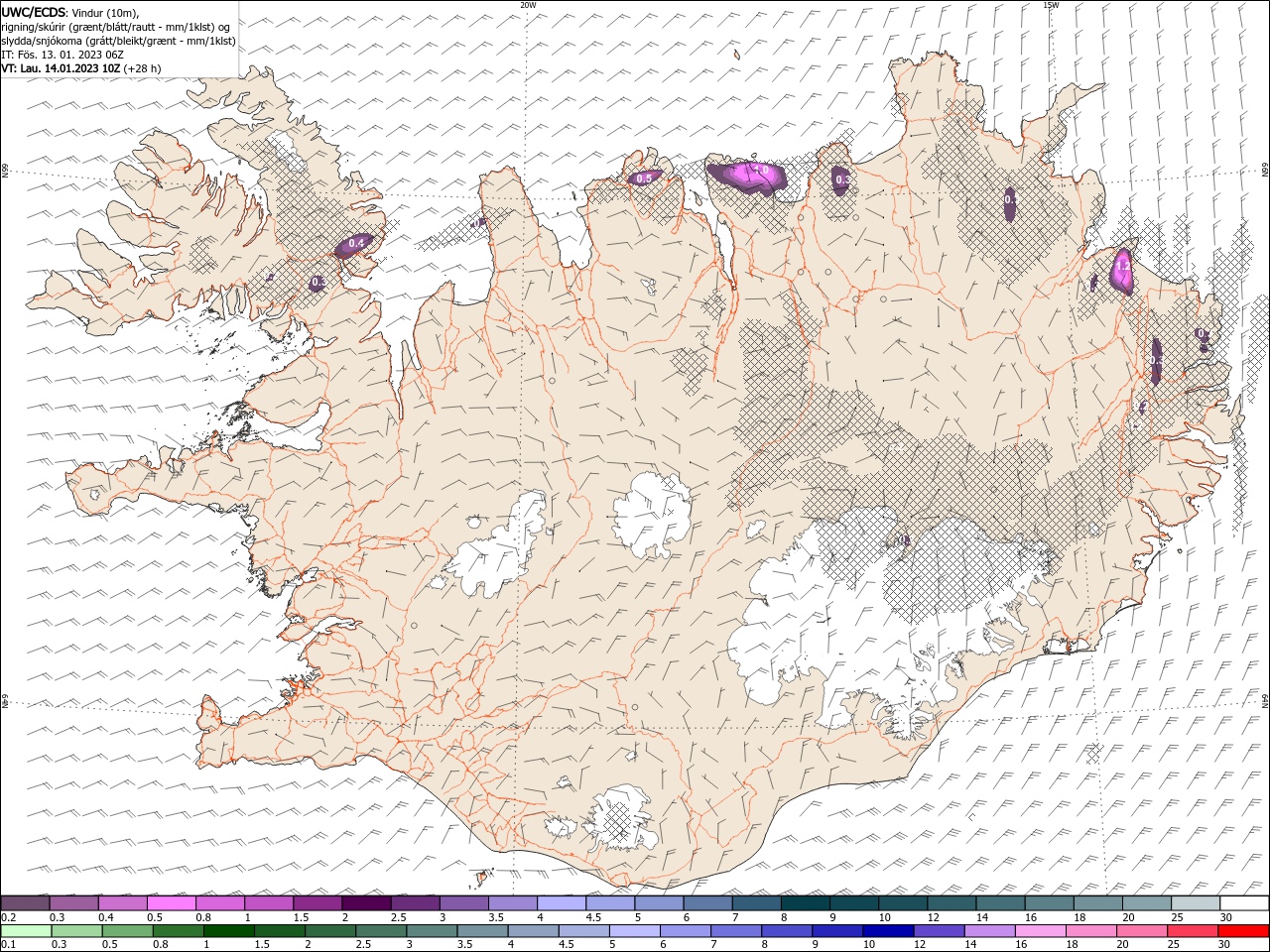The width and height of the screenshot is (1270, 952).
Task: Click the deep navy blue 10 swatch in lower legend
Action: [x=888, y=931]
